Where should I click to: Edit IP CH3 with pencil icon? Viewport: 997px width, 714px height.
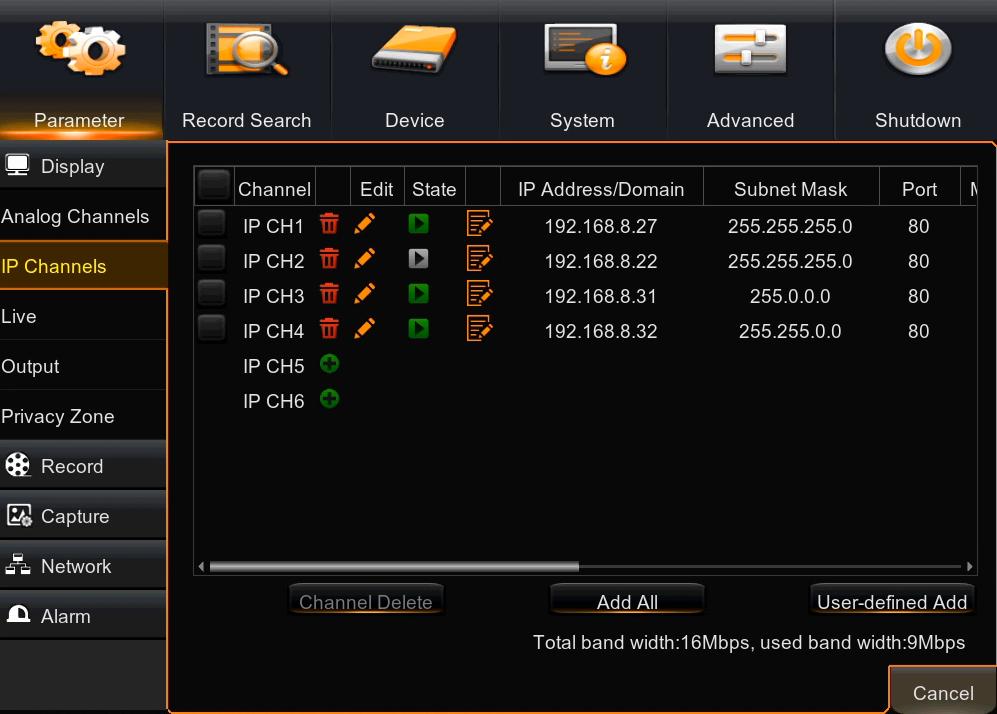[364, 294]
